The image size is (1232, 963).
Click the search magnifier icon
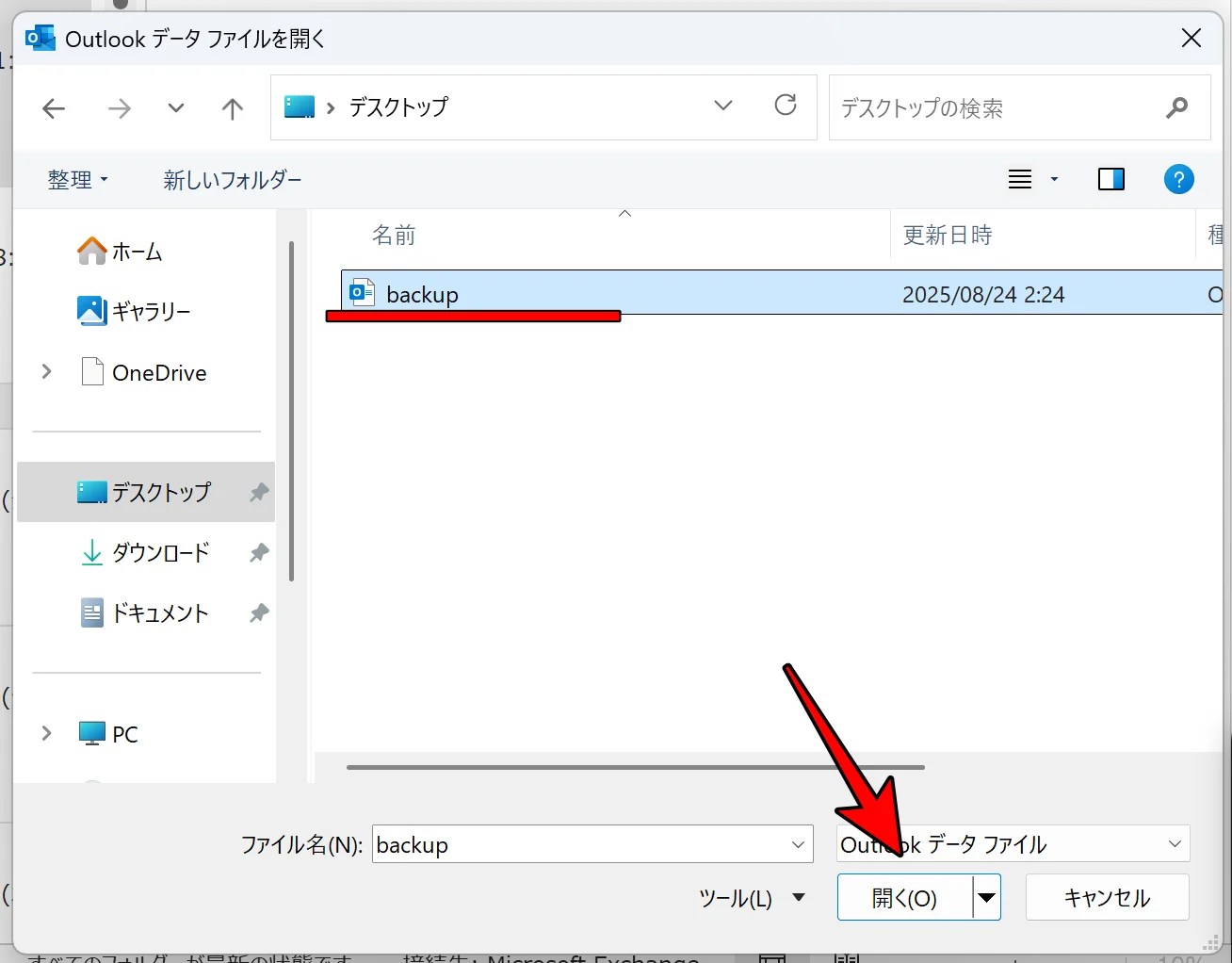pos(1176,108)
